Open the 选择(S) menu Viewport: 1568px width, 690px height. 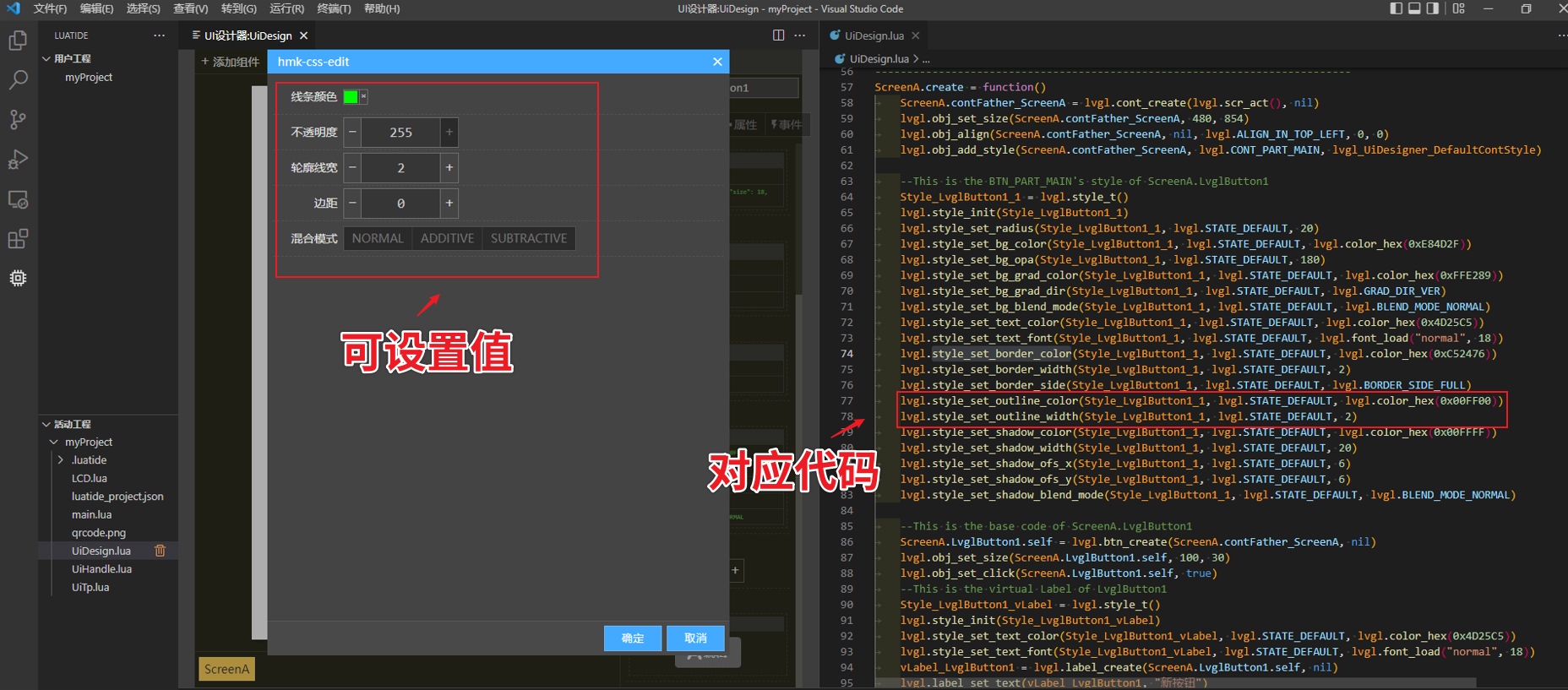(143, 8)
